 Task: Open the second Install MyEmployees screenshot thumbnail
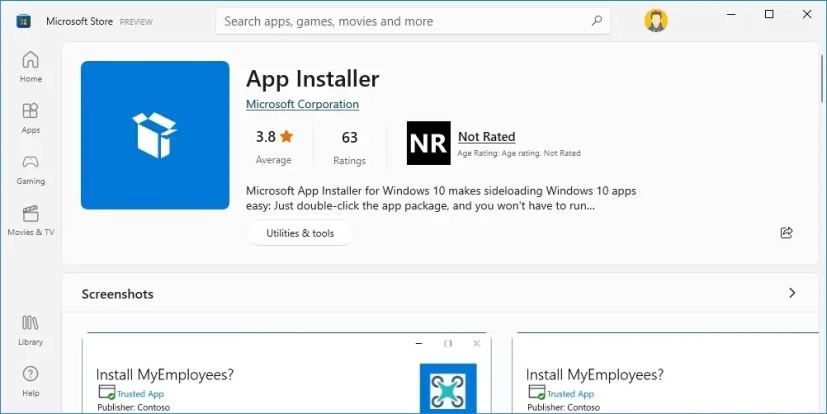[x=665, y=372]
